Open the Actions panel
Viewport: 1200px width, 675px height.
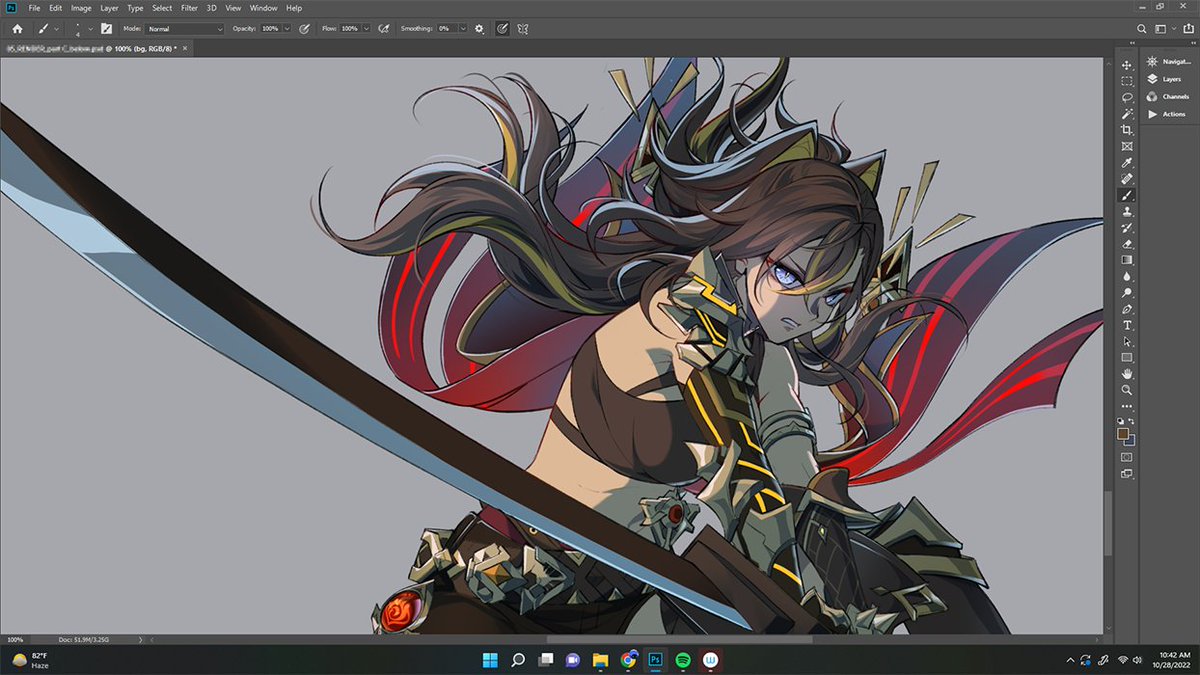pos(1167,114)
